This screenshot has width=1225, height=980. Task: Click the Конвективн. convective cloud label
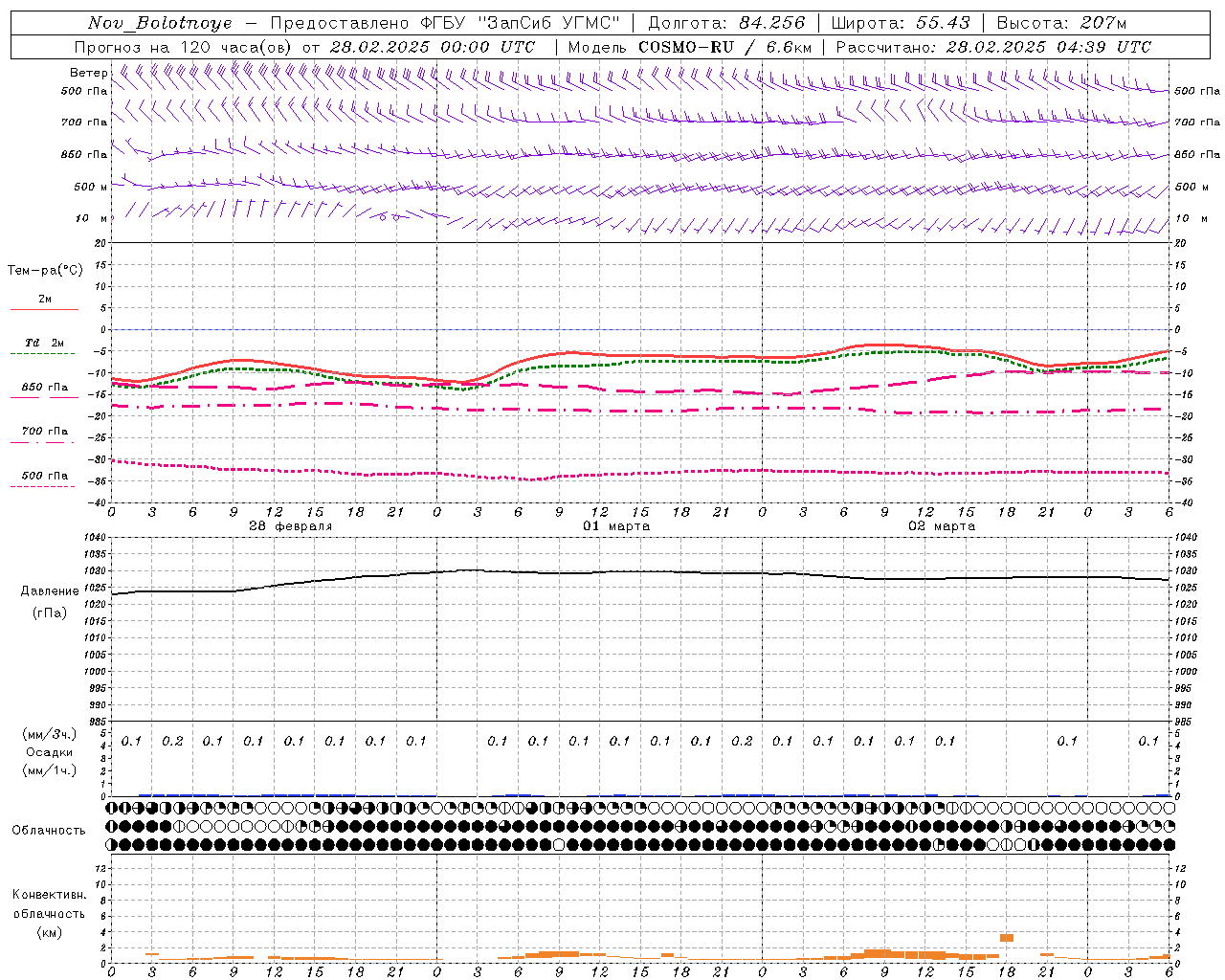[x=49, y=896]
